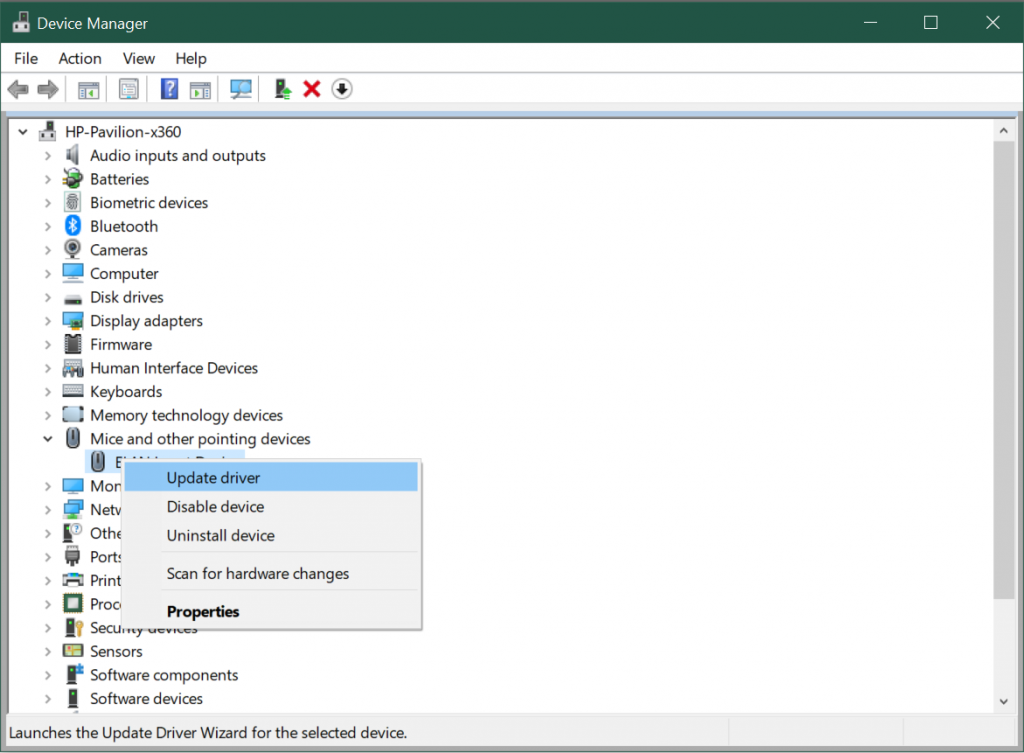Viewport: 1024px width, 753px height.
Task: Expand the Sensors chevron
Action: 48,651
